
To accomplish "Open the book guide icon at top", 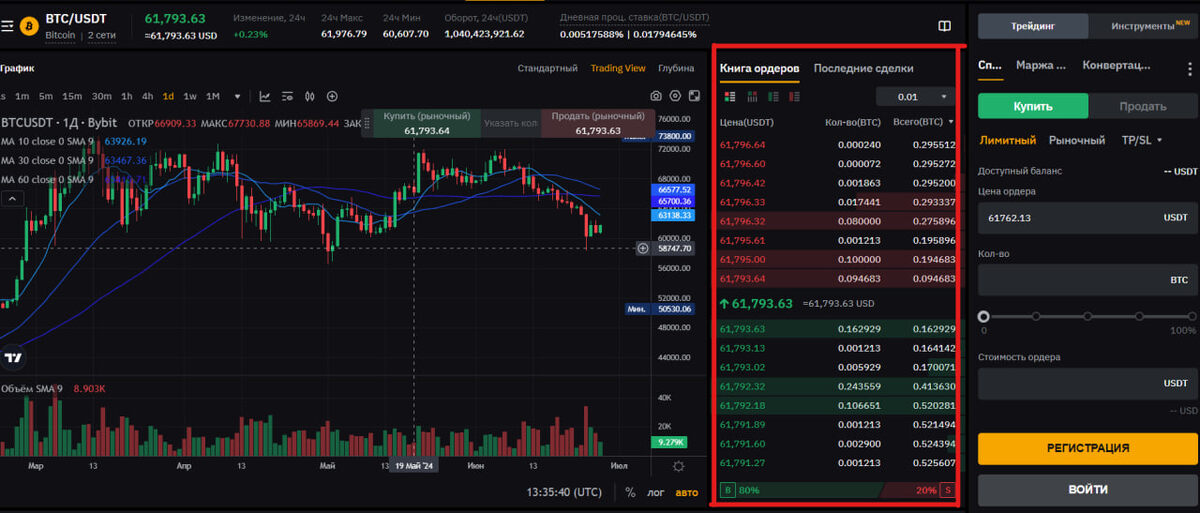I will coord(945,26).
